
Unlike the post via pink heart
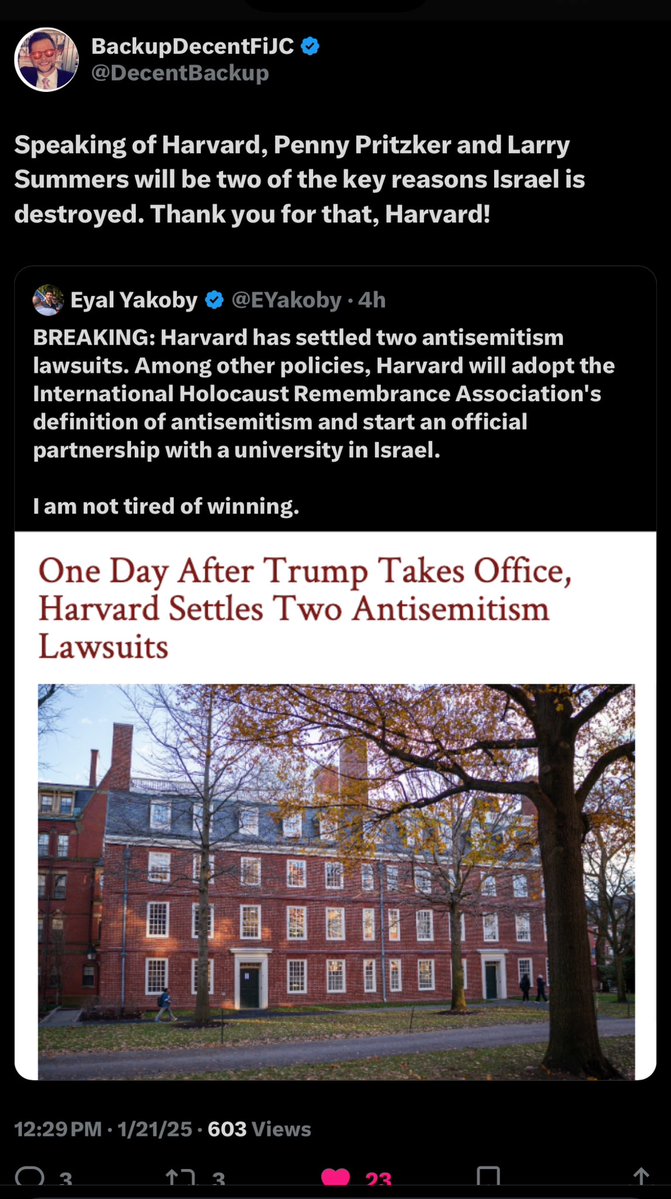tap(337, 1180)
